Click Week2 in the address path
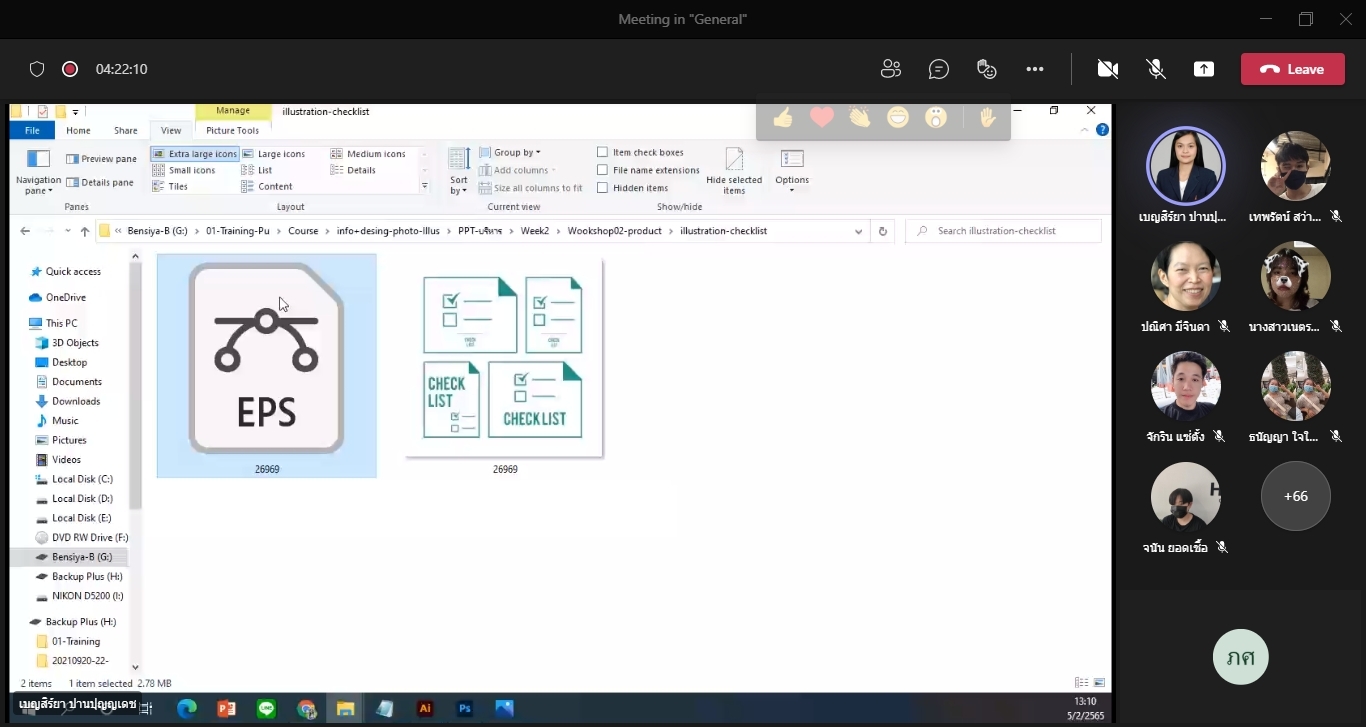 point(534,231)
